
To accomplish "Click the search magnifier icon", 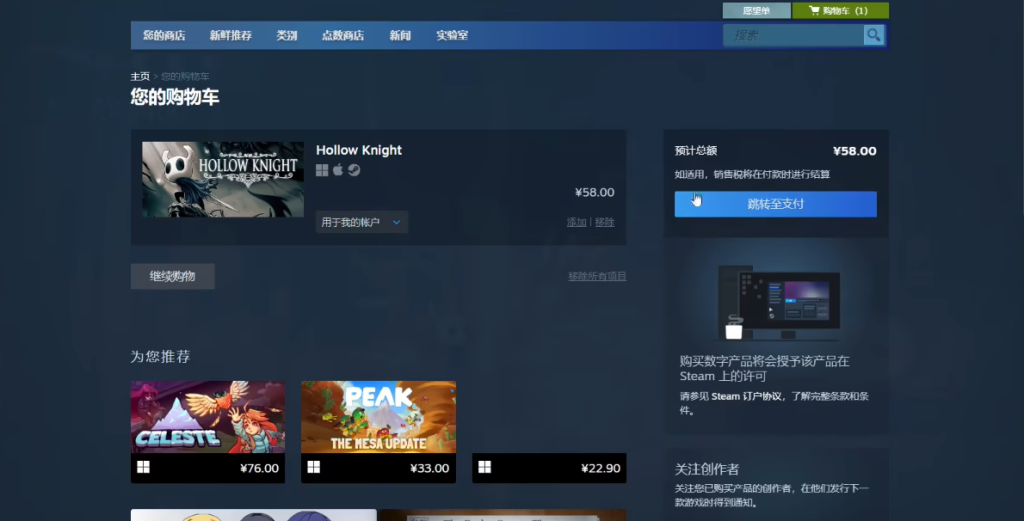I will pyautogui.click(x=873, y=35).
